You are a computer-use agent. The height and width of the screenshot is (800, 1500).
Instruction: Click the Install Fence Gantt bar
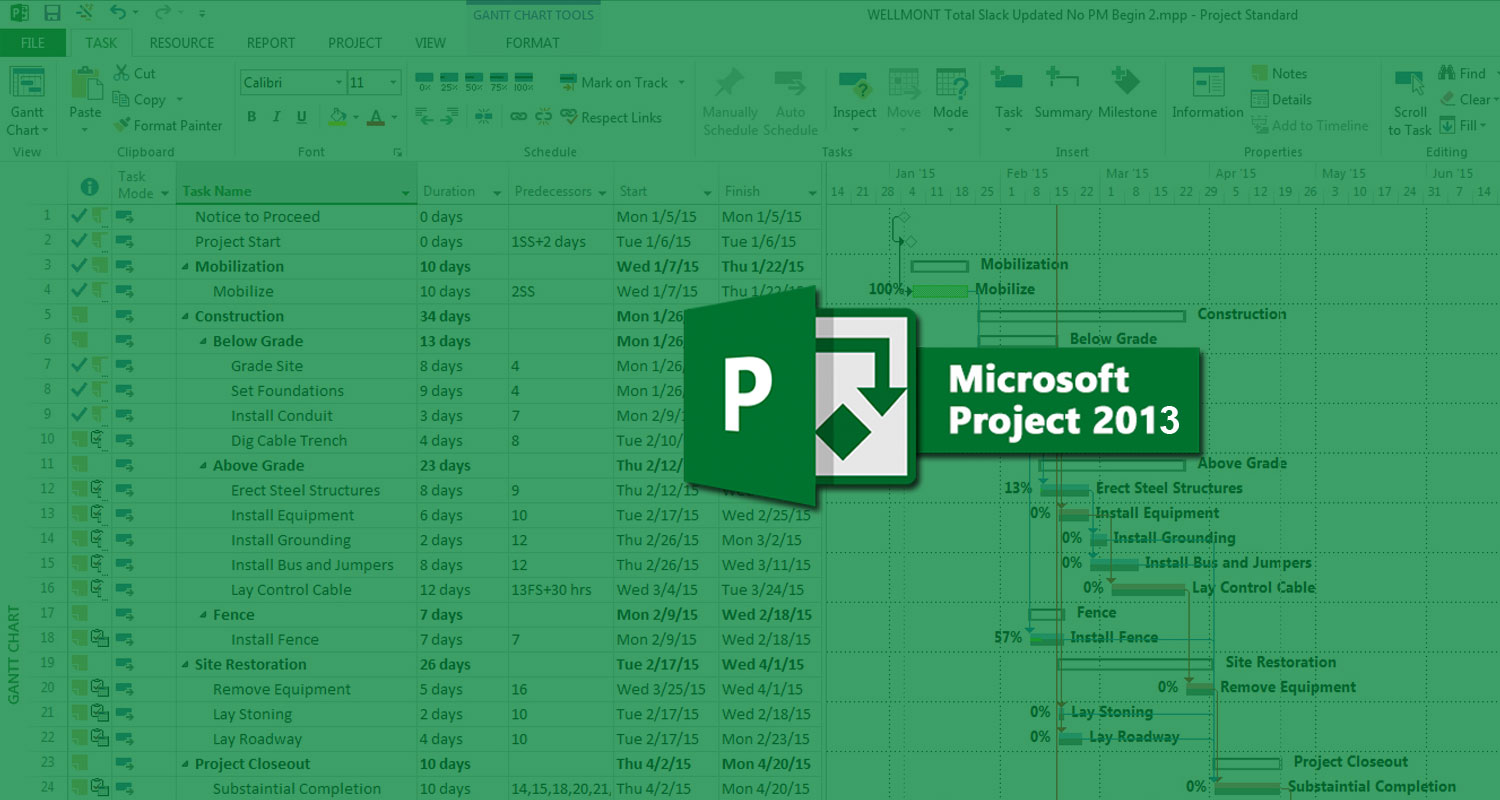click(x=1047, y=638)
